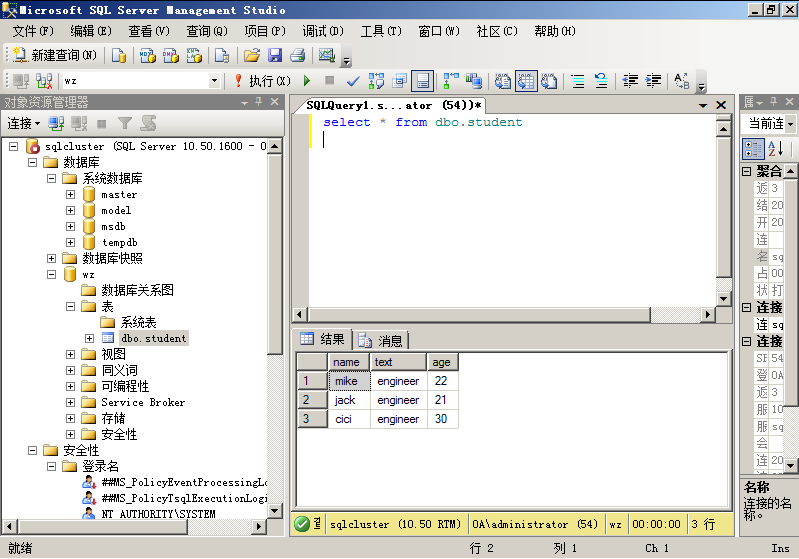Expand the tempdb database node
The image size is (799, 559).
(70, 242)
